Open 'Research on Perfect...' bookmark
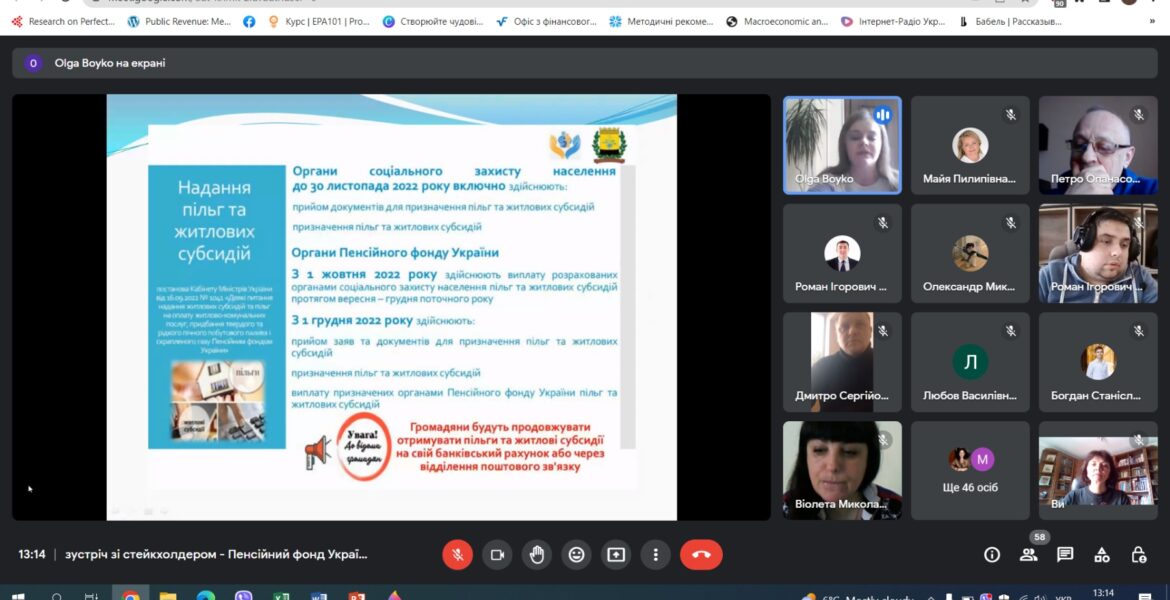 (63, 22)
